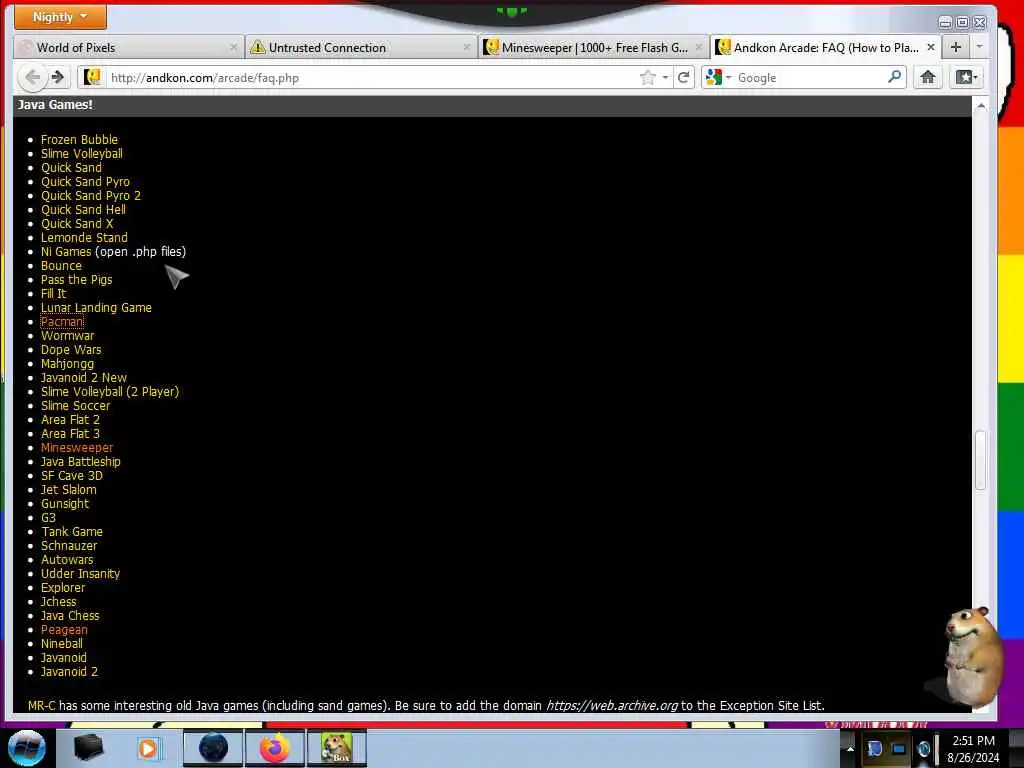1024x768 pixels.
Task: Go back with the browser back arrow
Action: tap(32, 78)
